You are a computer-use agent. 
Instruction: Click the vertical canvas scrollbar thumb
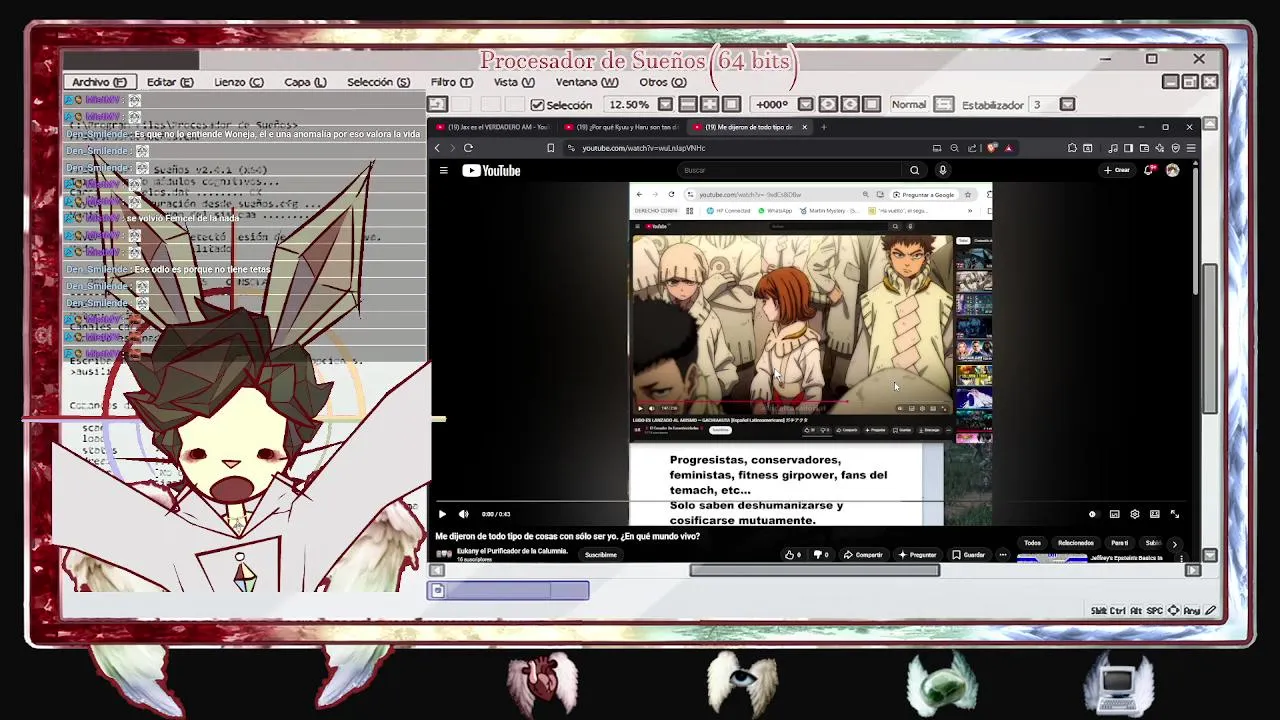click(1210, 338)
